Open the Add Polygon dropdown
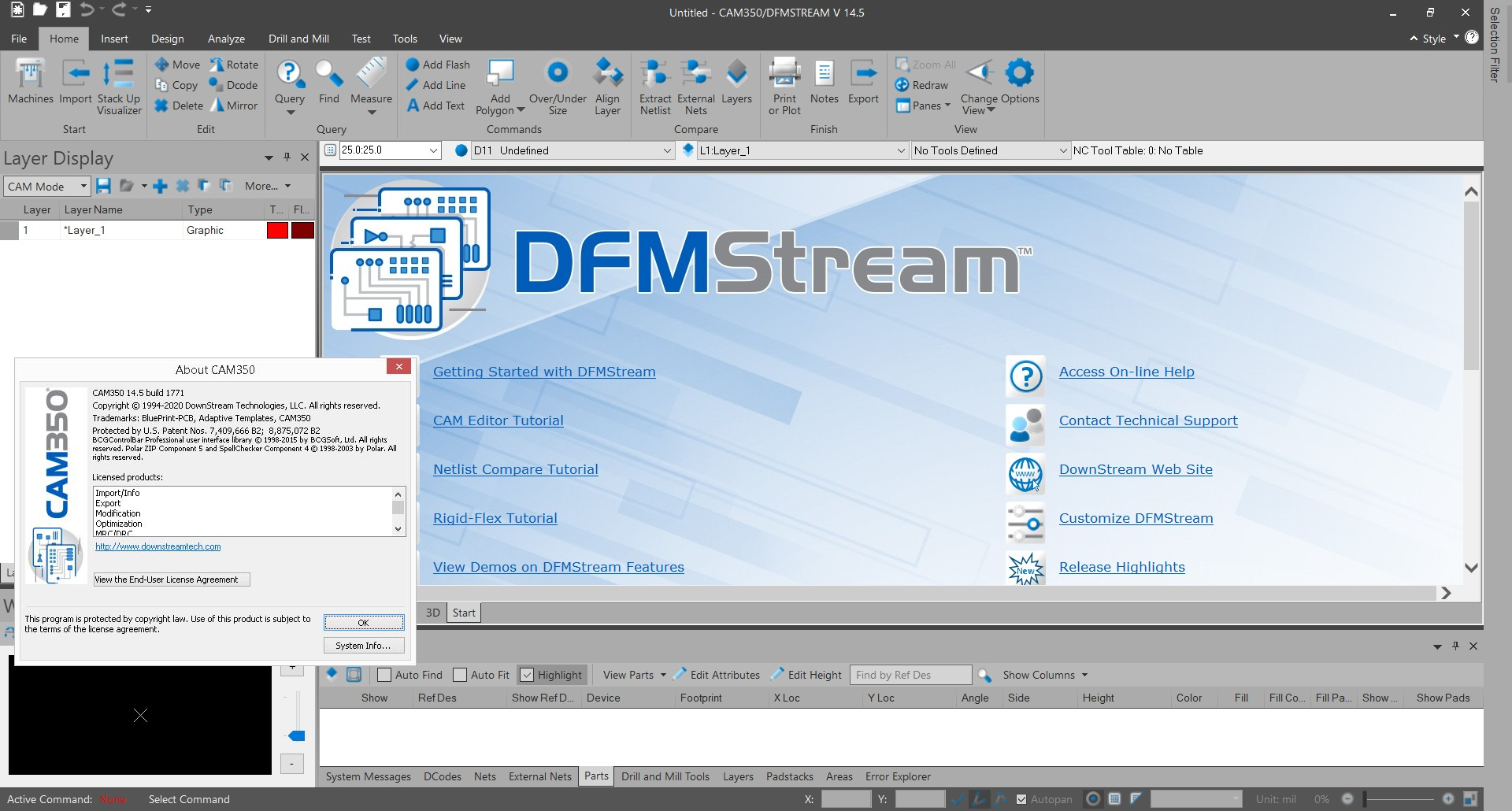1512x811 pixels. 521,110
